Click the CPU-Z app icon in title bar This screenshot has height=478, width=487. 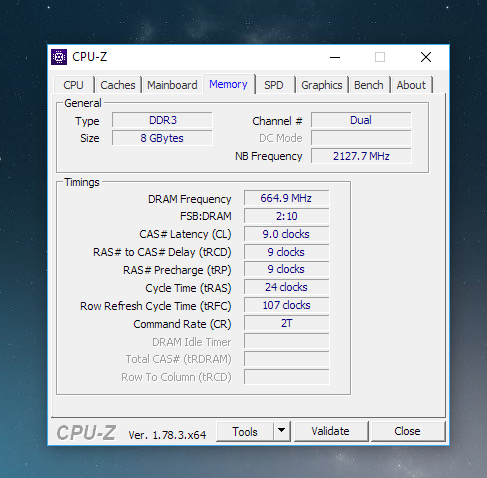(59, 57)
